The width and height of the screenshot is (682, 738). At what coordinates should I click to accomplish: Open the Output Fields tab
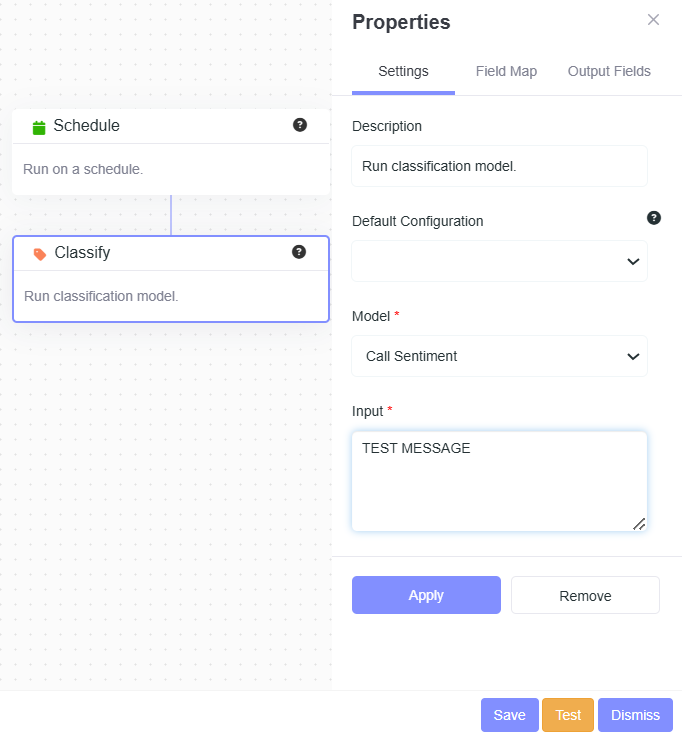point(609,71)
